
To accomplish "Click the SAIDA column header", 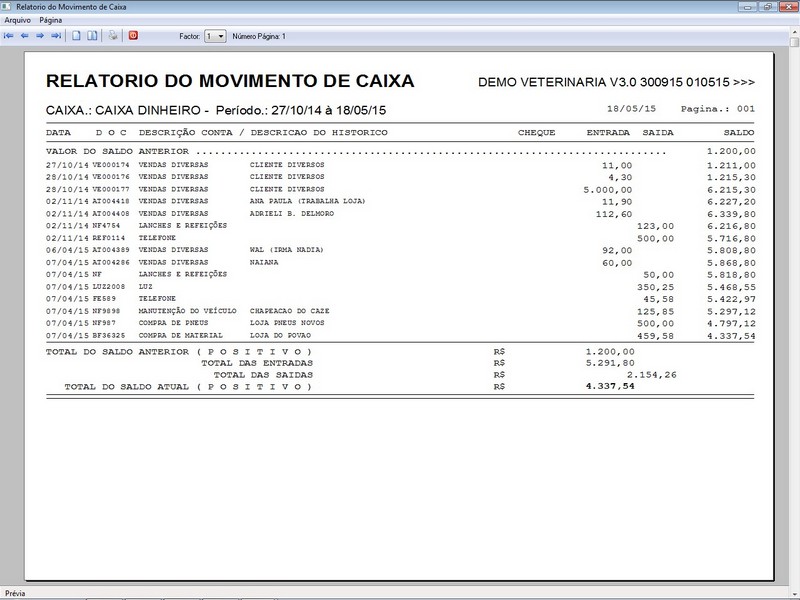I will 658,133.
